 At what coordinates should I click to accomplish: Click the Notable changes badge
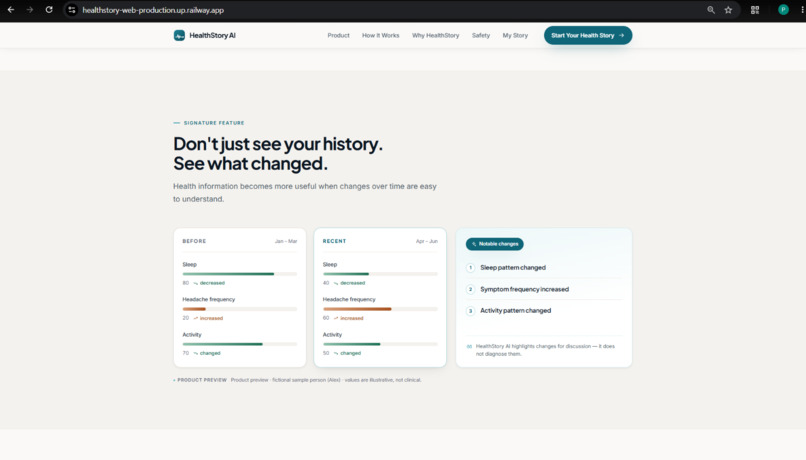tap(494, 244)
